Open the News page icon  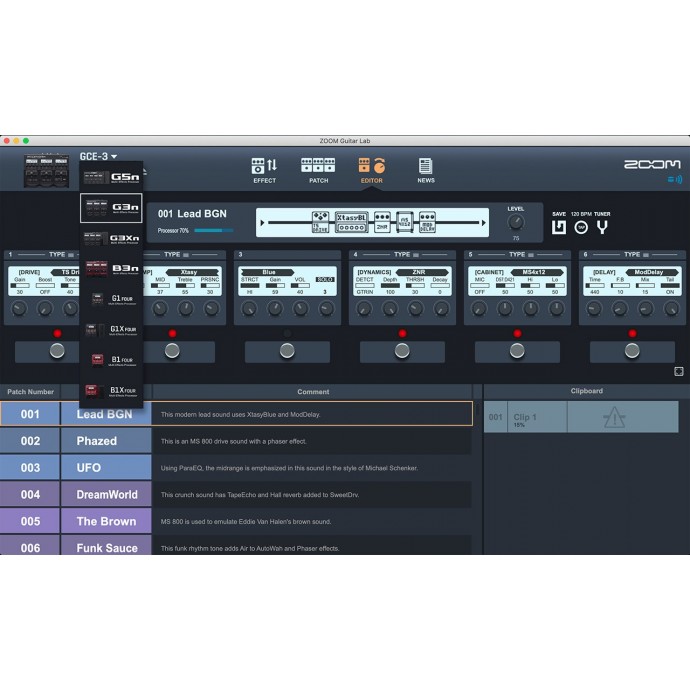tap(426, 168)
